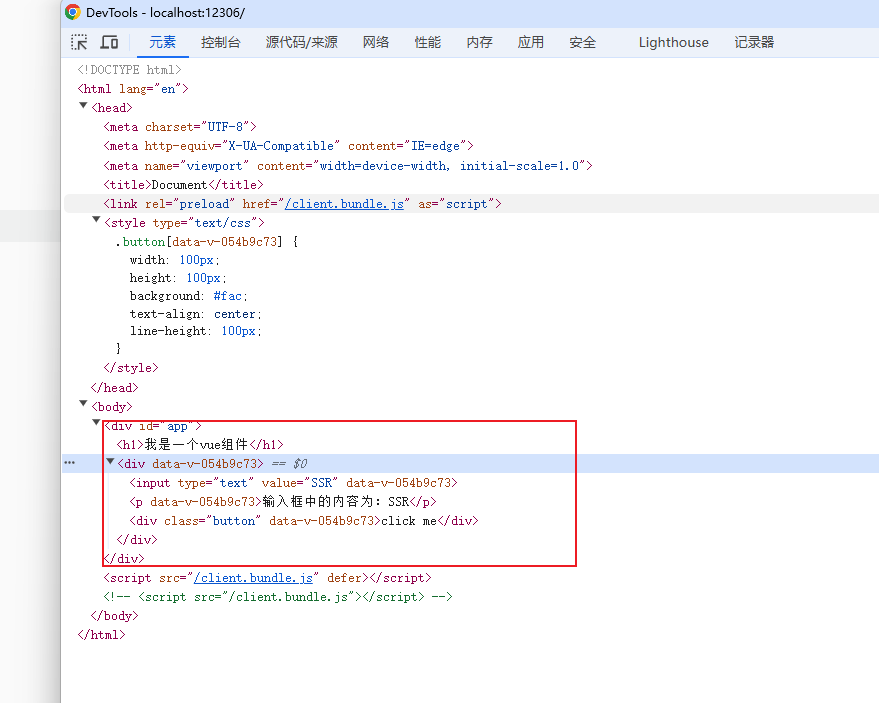
Task: Open the Lighthouse tab
Action: coord(673,42)
